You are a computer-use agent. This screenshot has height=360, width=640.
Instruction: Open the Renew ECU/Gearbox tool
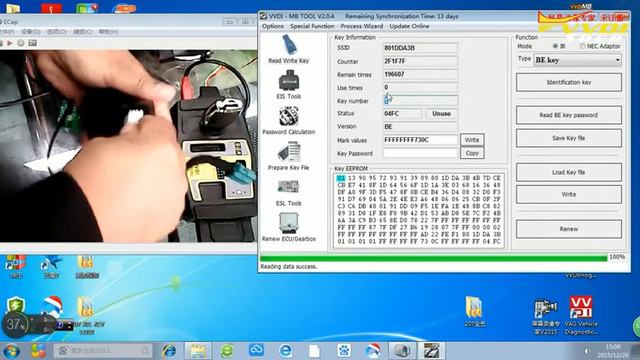tap(289, 227)
